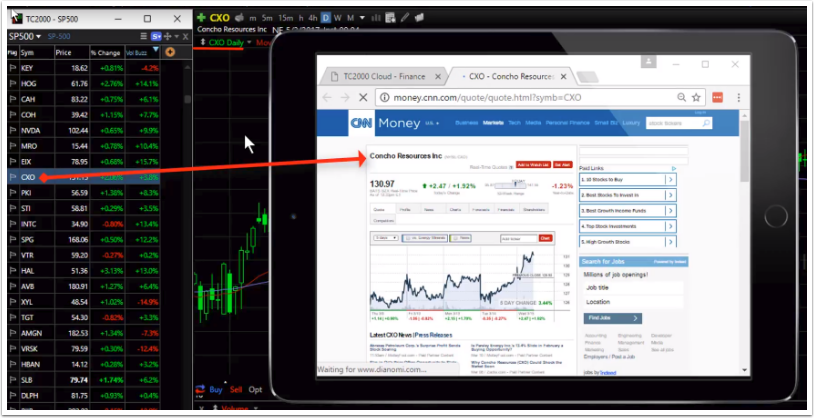This screenshot has width=814, height=418.
Task: Click the flag icon on the HAL row
Action: click(x=12, y=271)
